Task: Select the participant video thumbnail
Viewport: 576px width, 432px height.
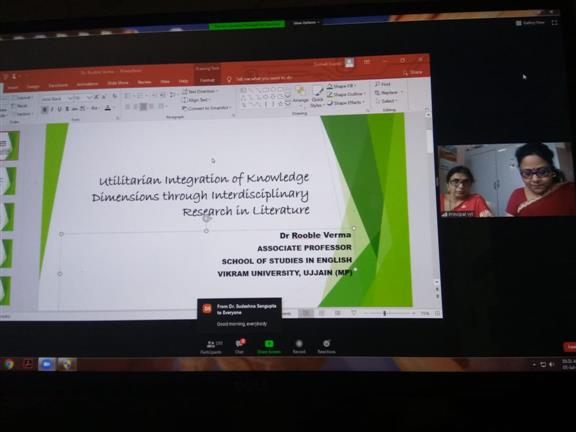Action: coord(506,180)
